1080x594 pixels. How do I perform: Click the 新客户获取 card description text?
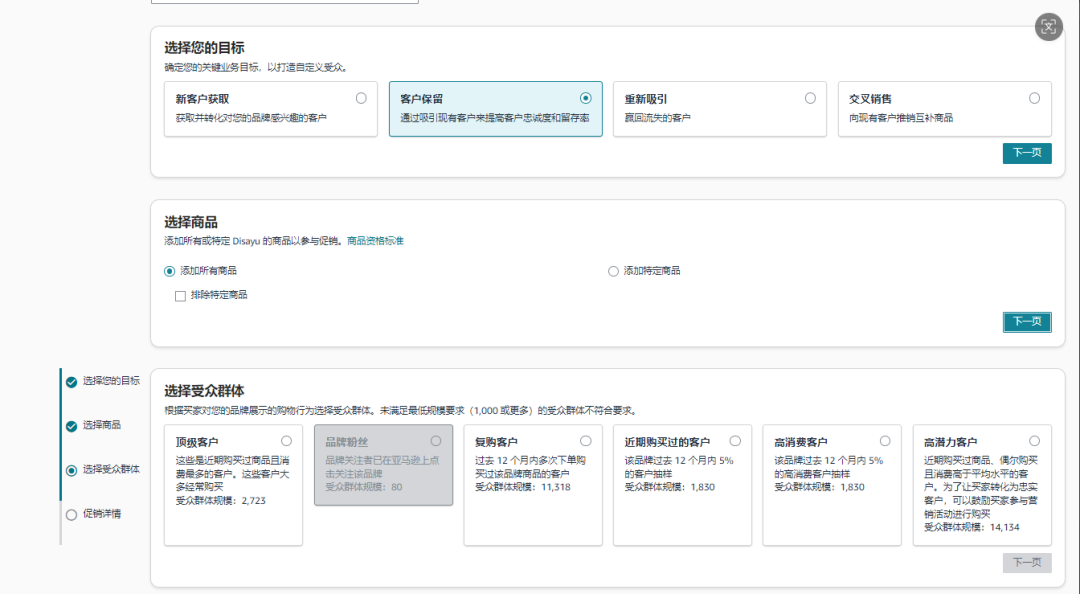(x=251, y=118)
